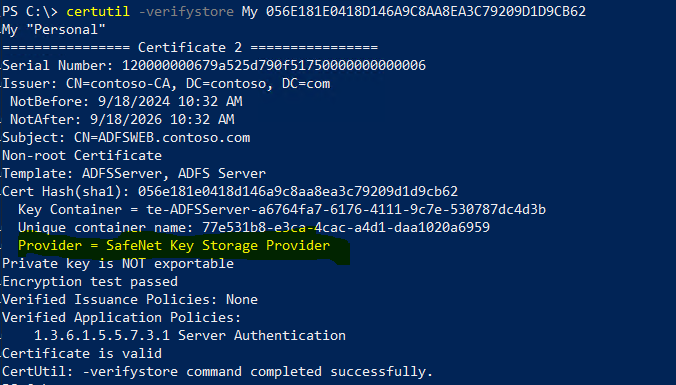Click Verified Issuance Policies: None line
The width and height of the screenshot is (676, 385).
coord(130,299)
